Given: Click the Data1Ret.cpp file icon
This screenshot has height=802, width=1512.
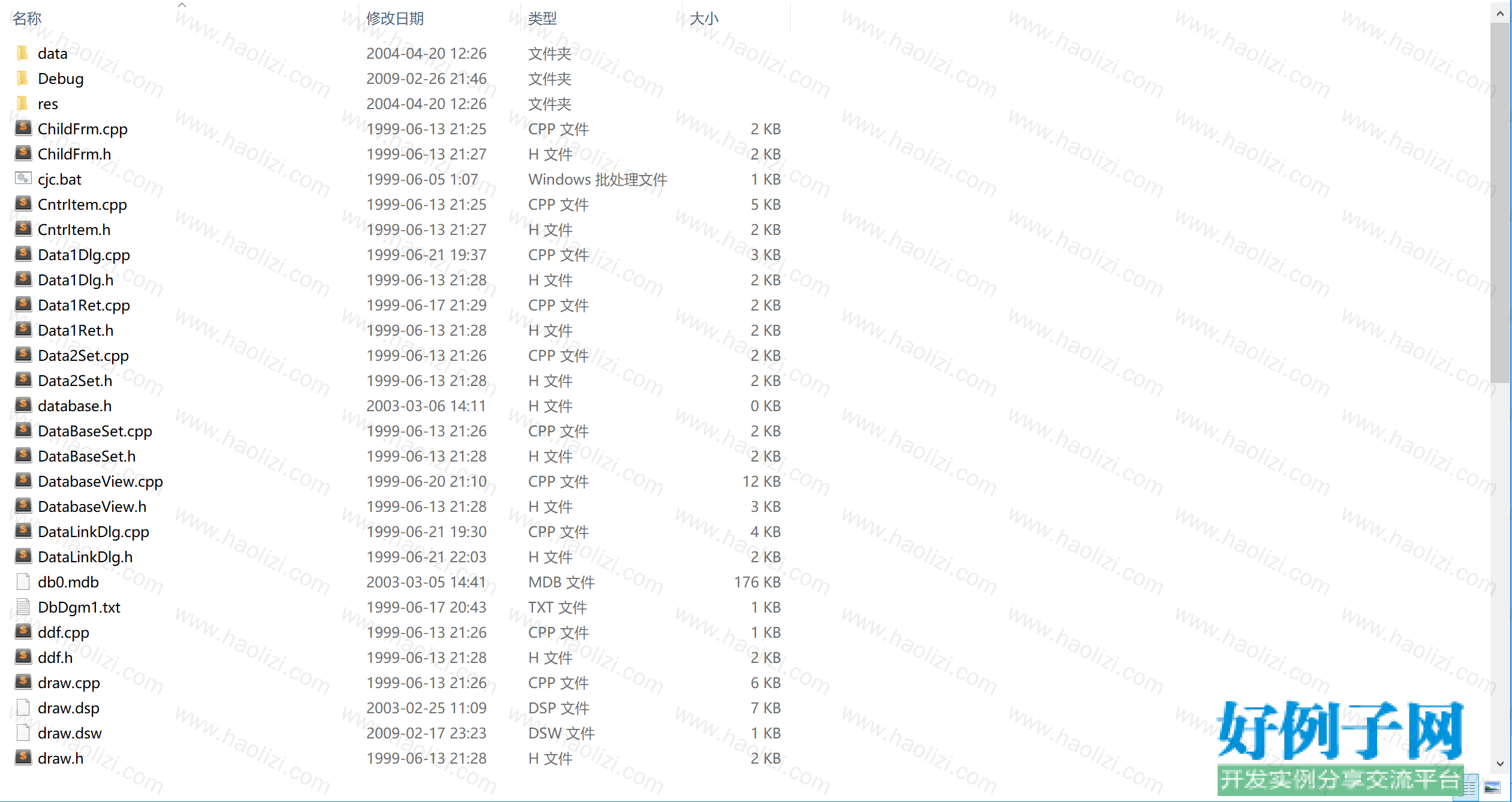Looking at the screenshot, I should click(x=23, y=304).
